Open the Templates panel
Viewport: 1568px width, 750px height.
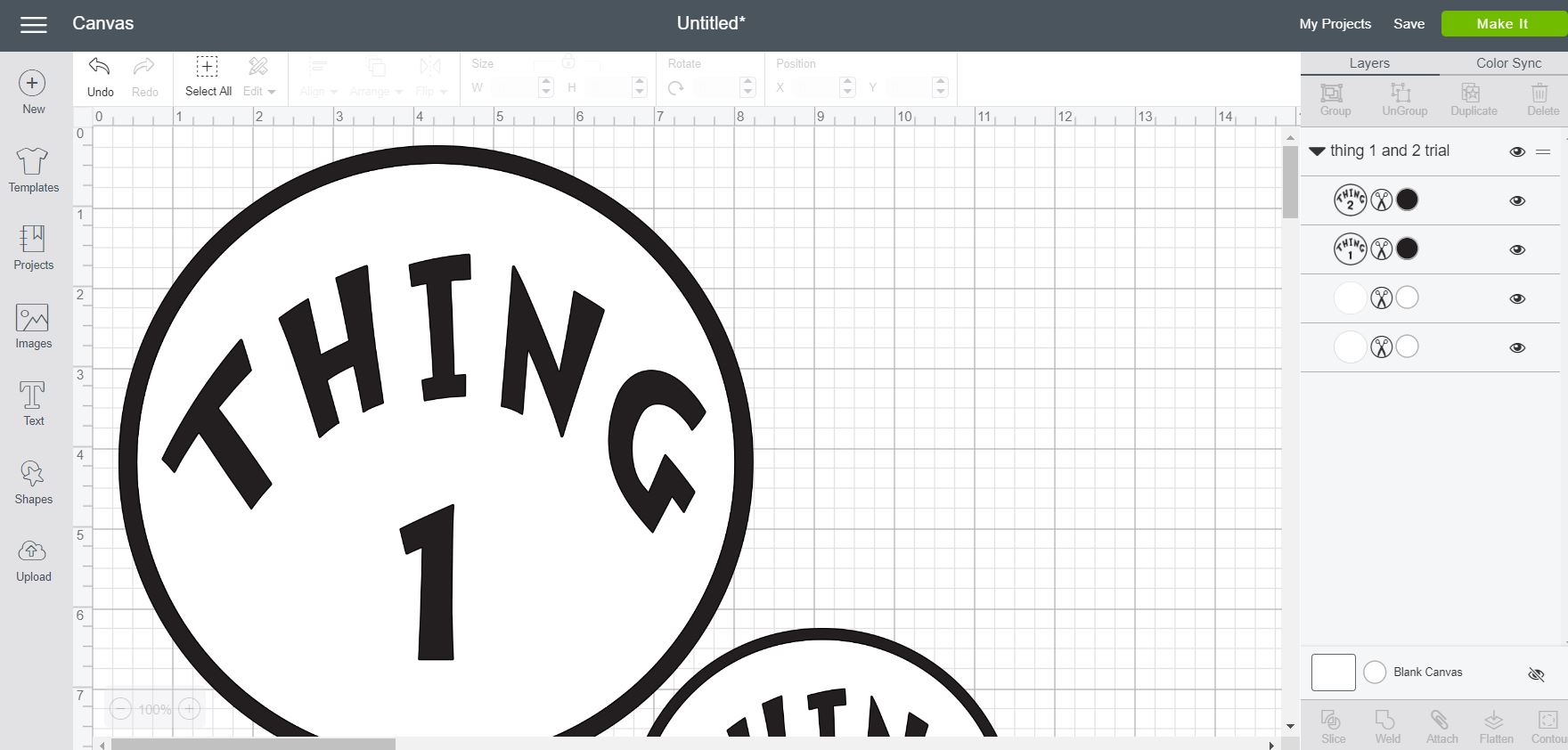[x=33, y=170]
